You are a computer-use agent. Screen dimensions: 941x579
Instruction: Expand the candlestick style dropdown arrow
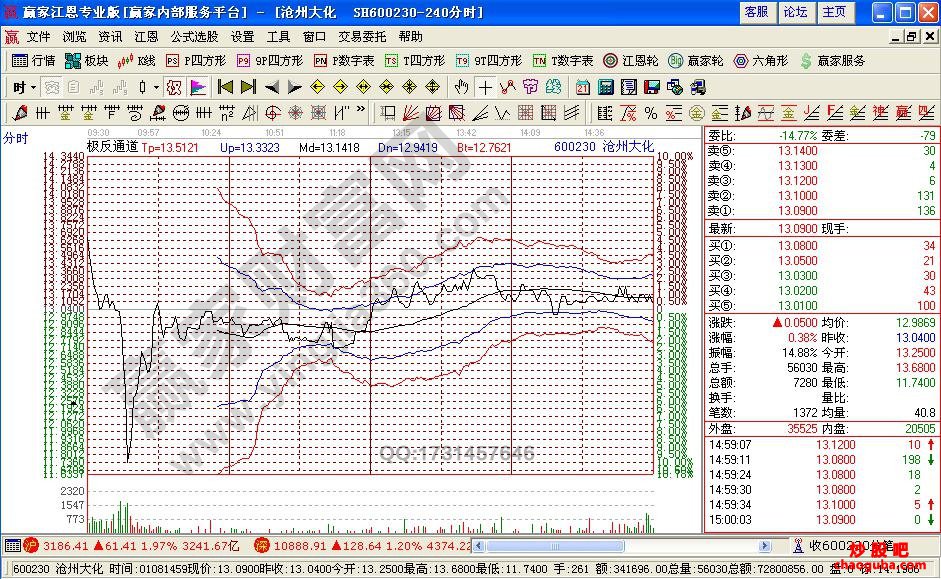(157, 88)
